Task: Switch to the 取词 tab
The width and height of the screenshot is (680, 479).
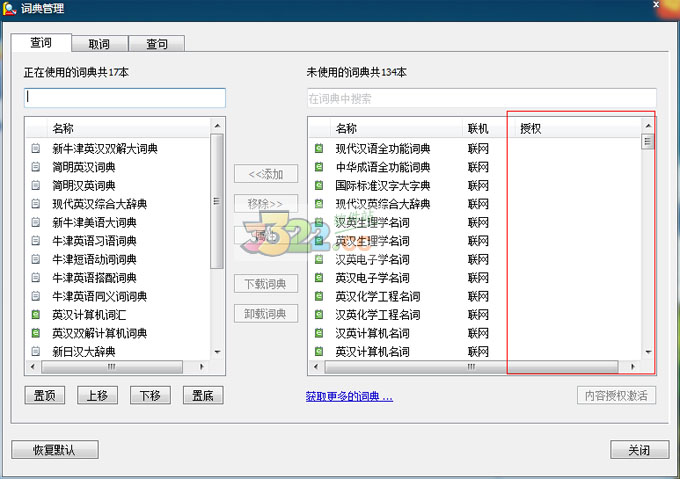Action: [99, 44]
